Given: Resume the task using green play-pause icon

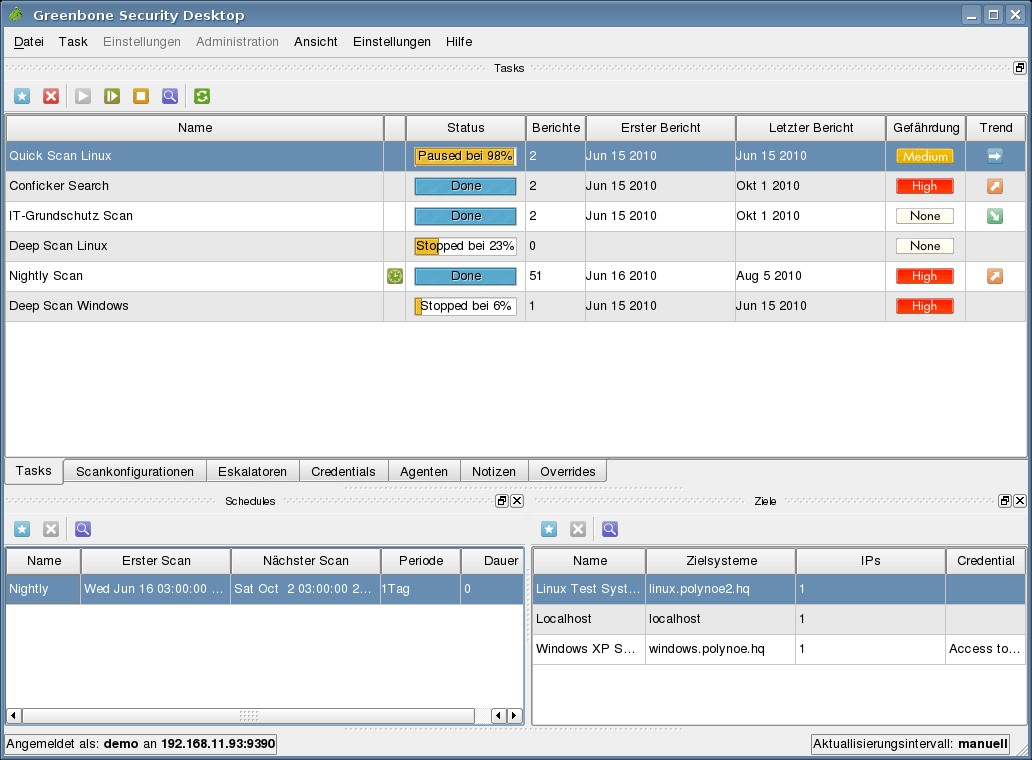Looking at the screenshot, I should pos(112,96).
